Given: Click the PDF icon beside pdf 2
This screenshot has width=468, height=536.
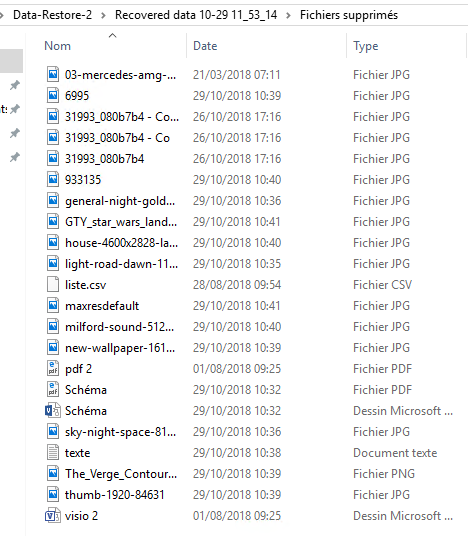Looking at the screenshot, I should 53,368.
